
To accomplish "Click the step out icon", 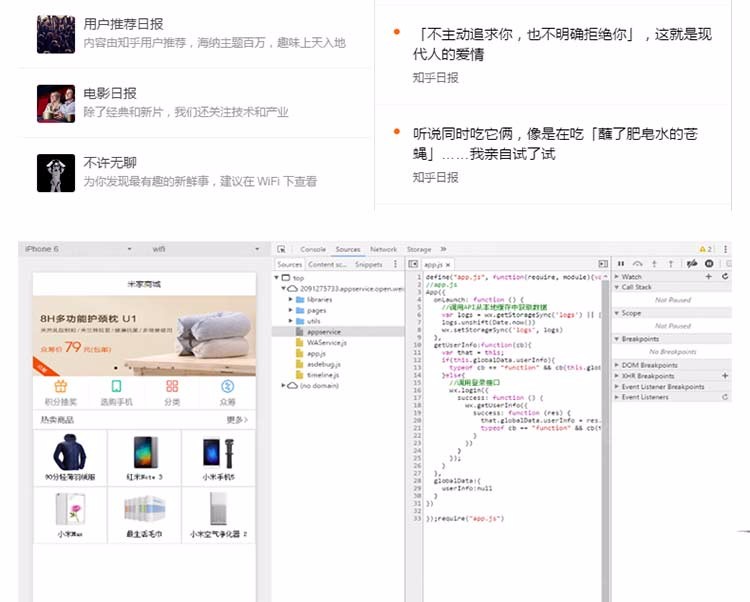I will 671,263.
